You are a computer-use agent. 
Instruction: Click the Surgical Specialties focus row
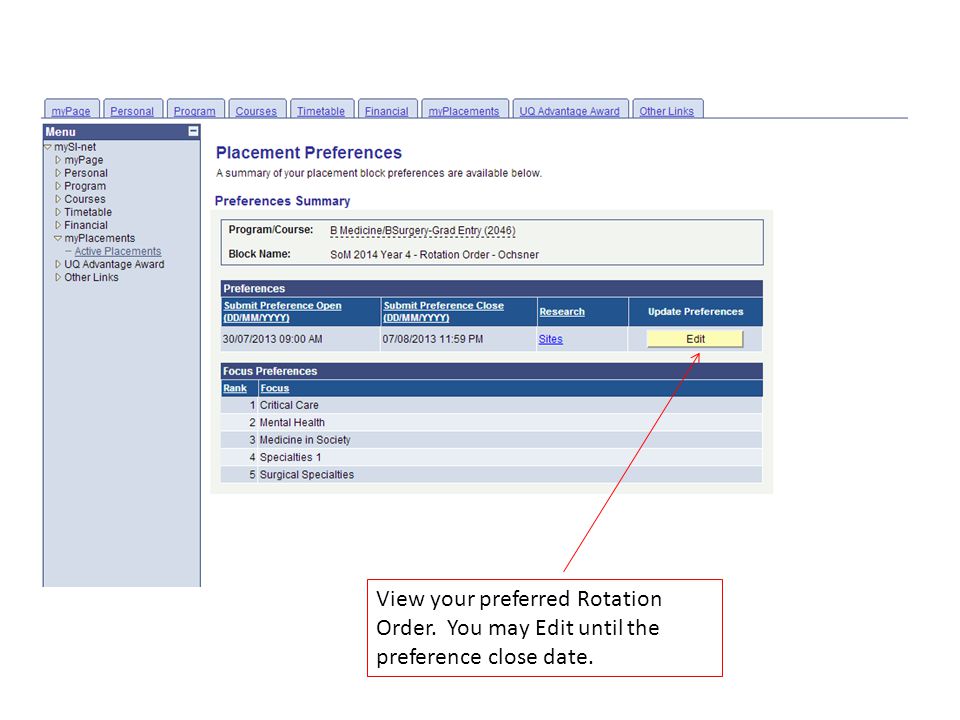492,474
